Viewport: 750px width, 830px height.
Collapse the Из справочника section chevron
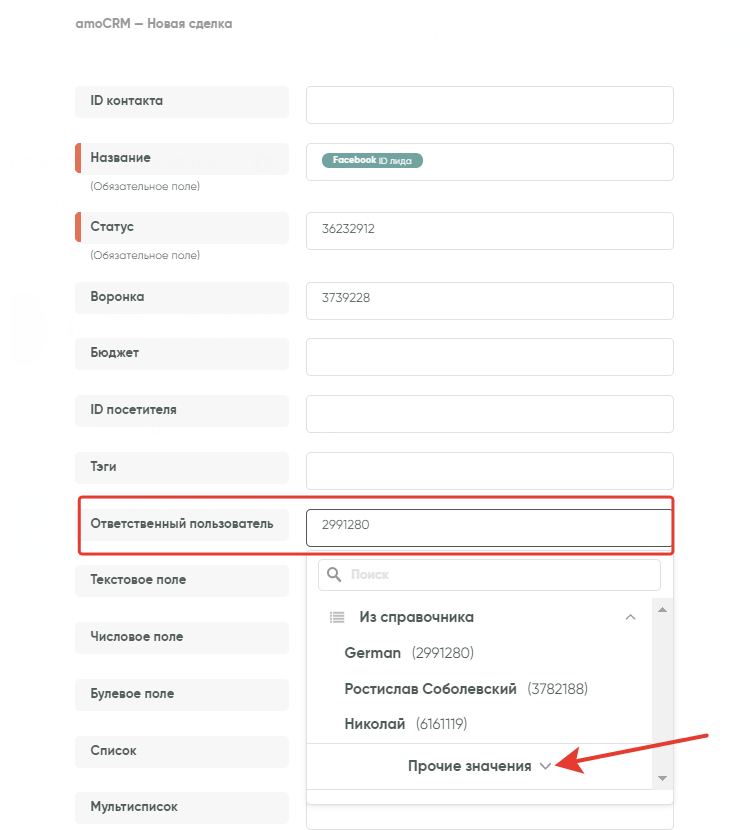click(x=630, y=617)
